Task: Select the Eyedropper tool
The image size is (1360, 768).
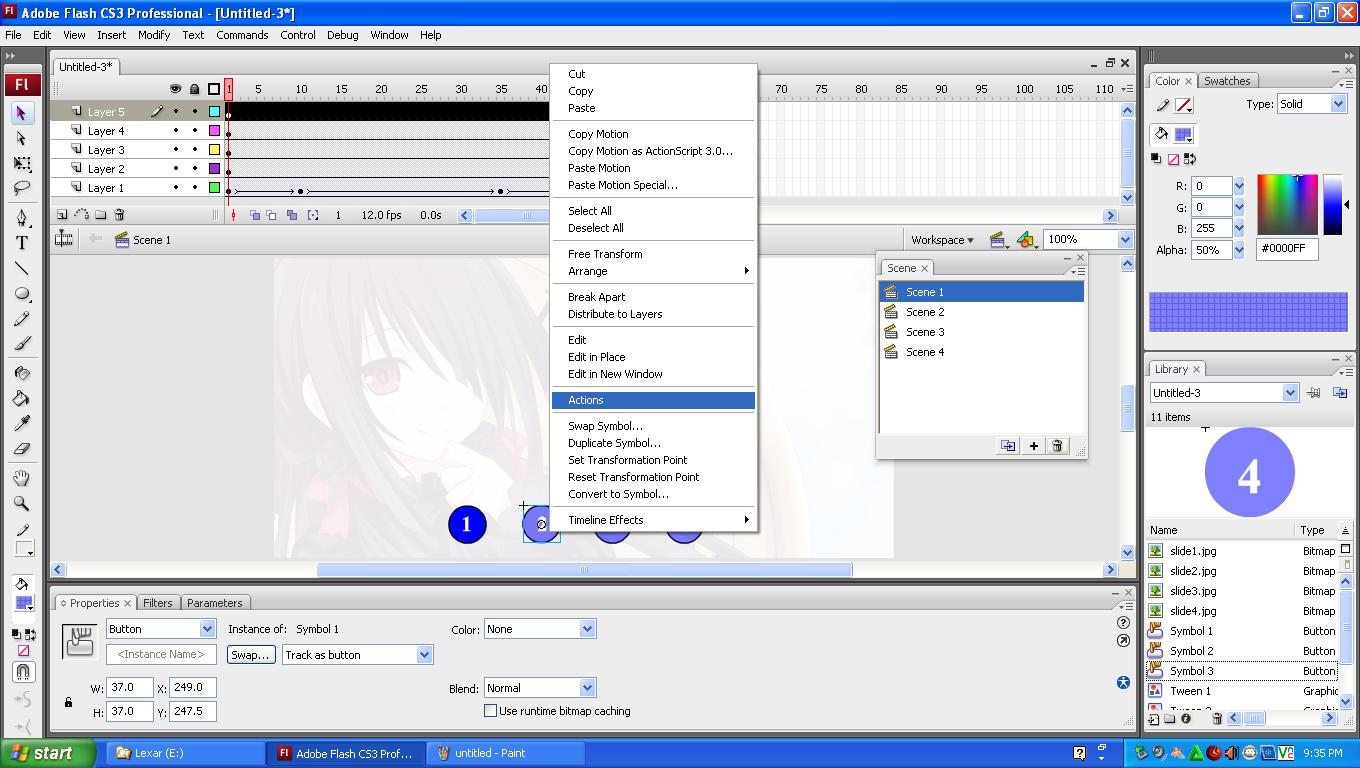Action: 21,423
